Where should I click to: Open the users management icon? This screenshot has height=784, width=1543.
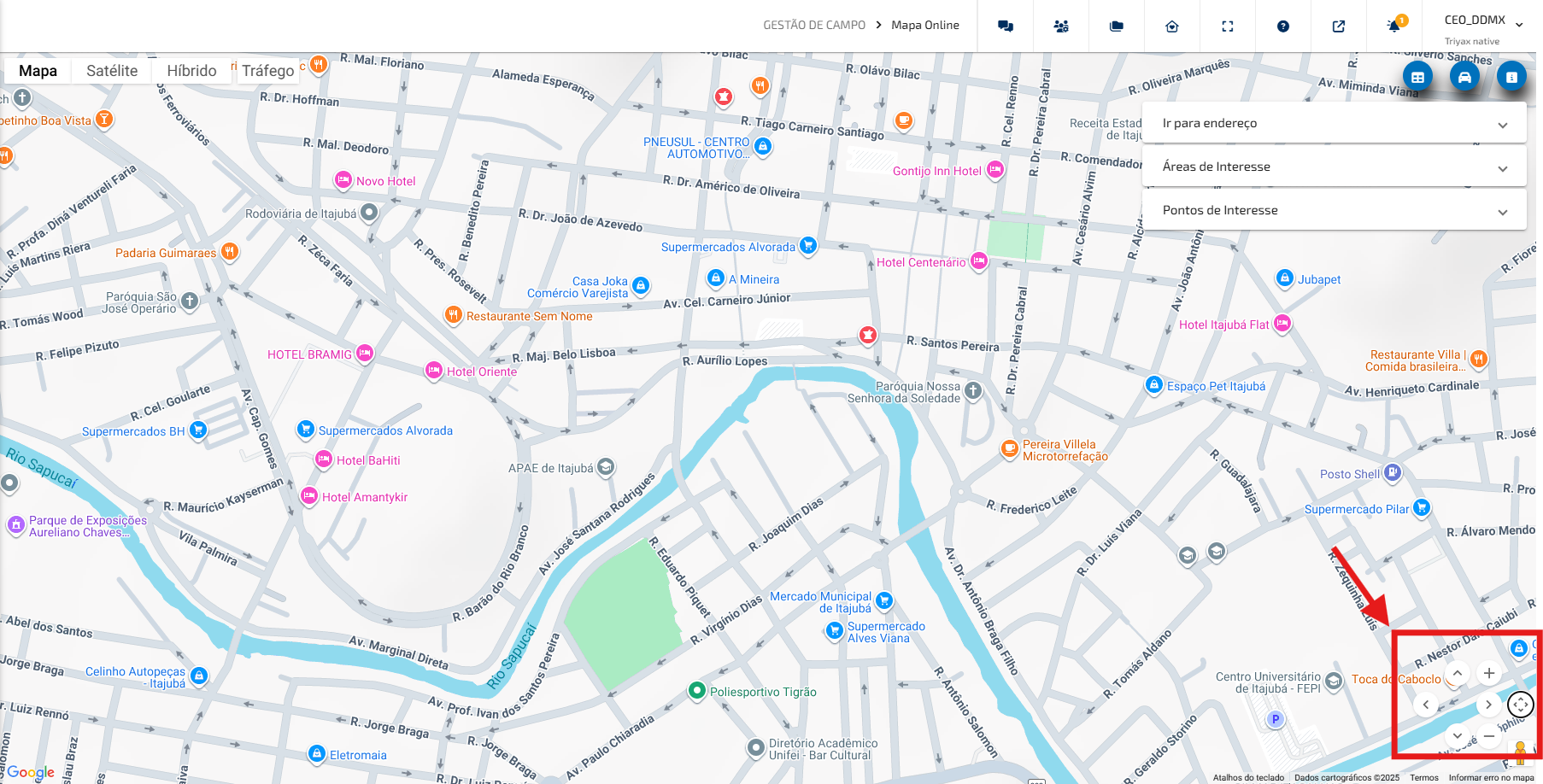point(1061,26)
